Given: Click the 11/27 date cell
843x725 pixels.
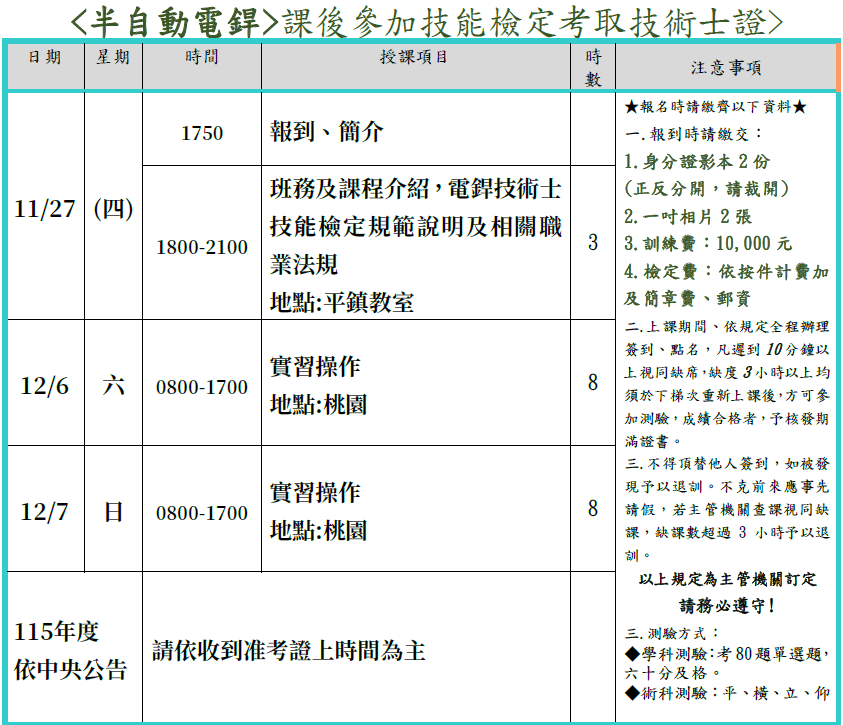Looking at the screenshot, I should (x=45, y=209).
